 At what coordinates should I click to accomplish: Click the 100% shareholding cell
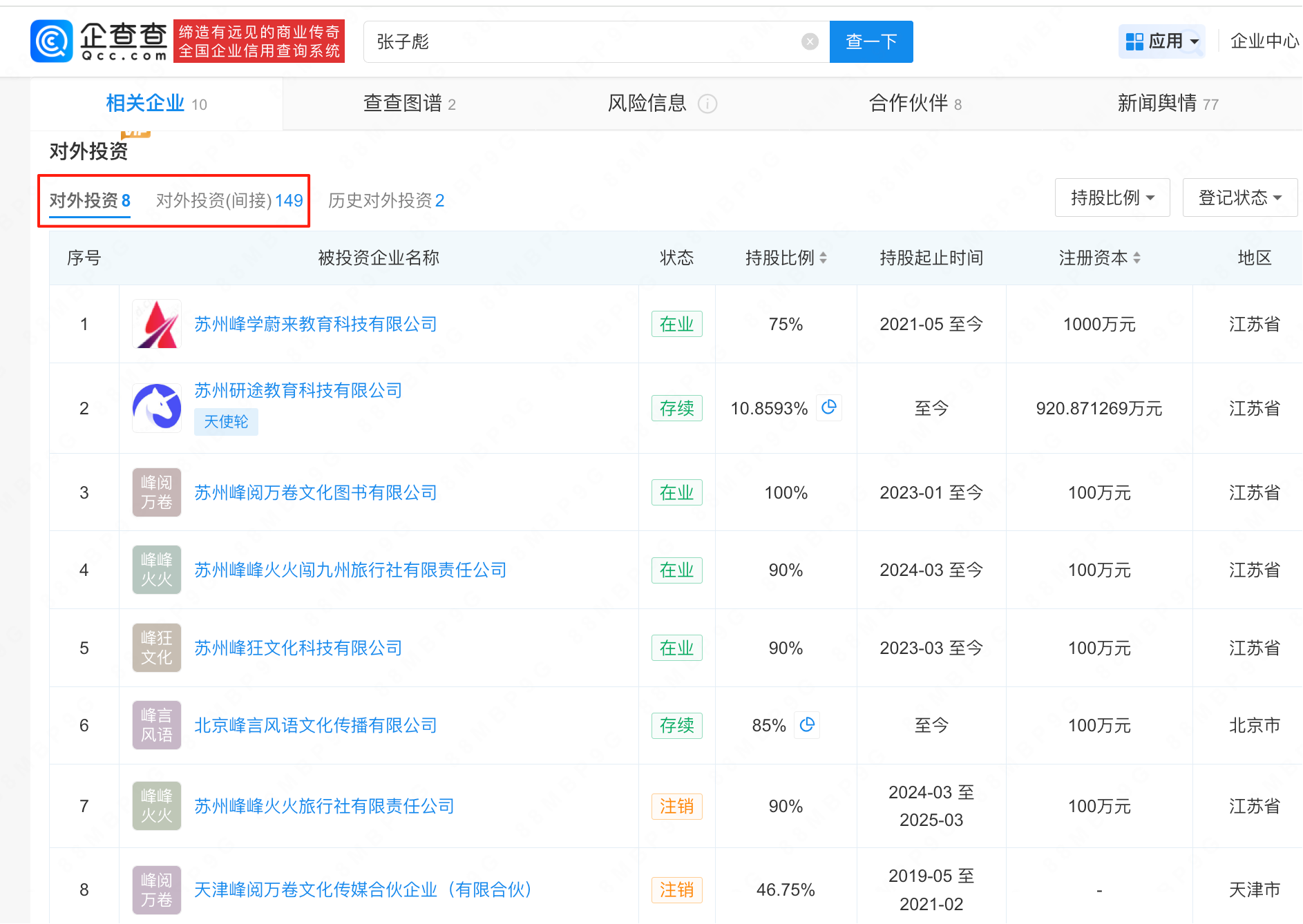tap(786, 492)
